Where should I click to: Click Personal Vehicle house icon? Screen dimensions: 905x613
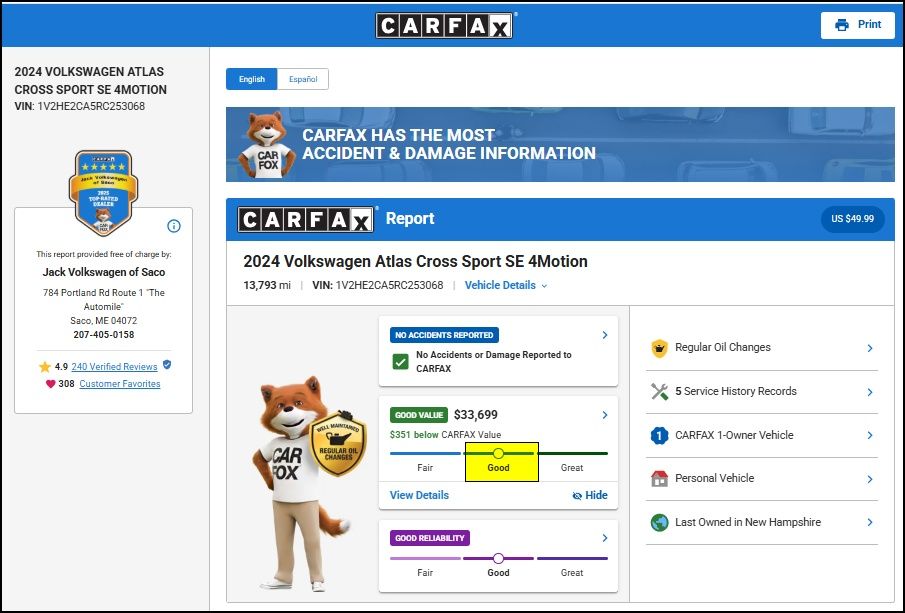[x=660, y=479]
